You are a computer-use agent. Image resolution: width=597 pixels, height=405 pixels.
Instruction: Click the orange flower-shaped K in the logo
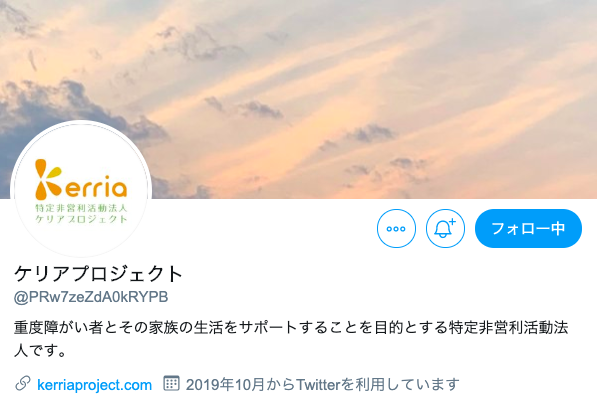[48, 179]
